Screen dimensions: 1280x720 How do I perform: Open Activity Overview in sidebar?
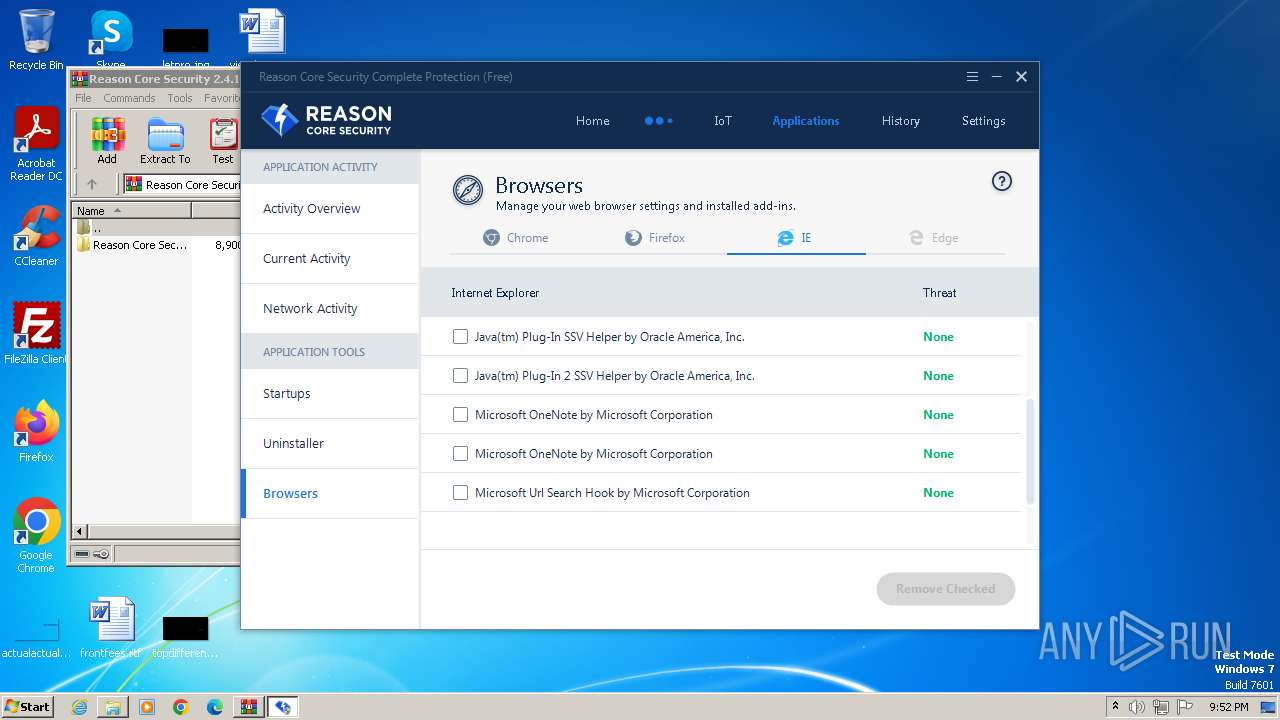point(330,209)
